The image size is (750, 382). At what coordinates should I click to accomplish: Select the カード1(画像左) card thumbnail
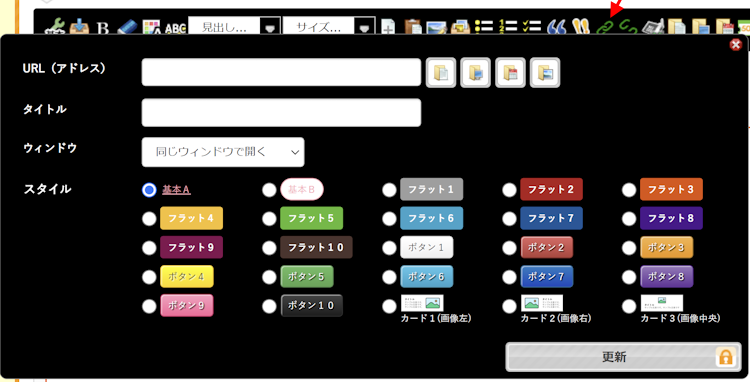point(422,303)
